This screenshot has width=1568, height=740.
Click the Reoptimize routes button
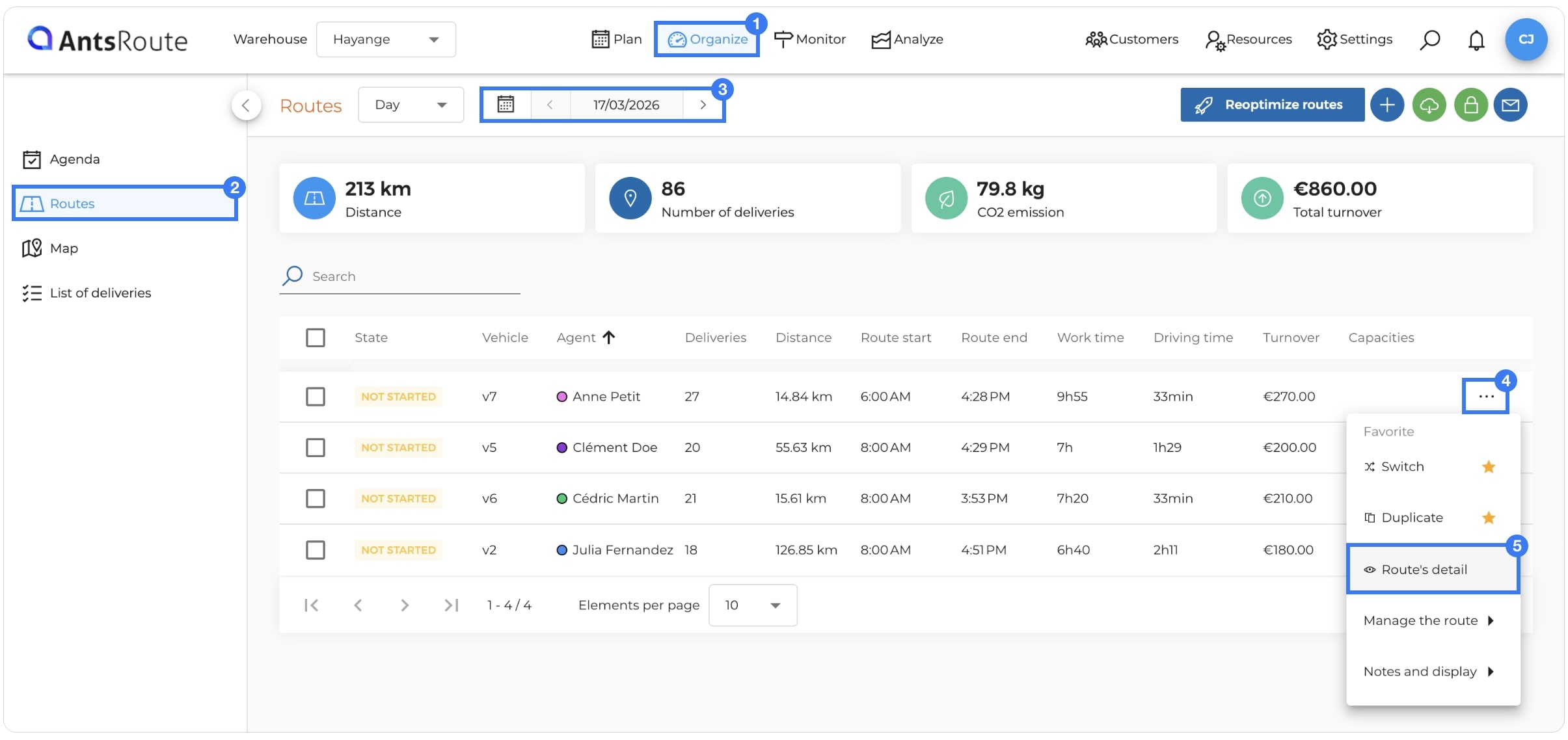1272,105
